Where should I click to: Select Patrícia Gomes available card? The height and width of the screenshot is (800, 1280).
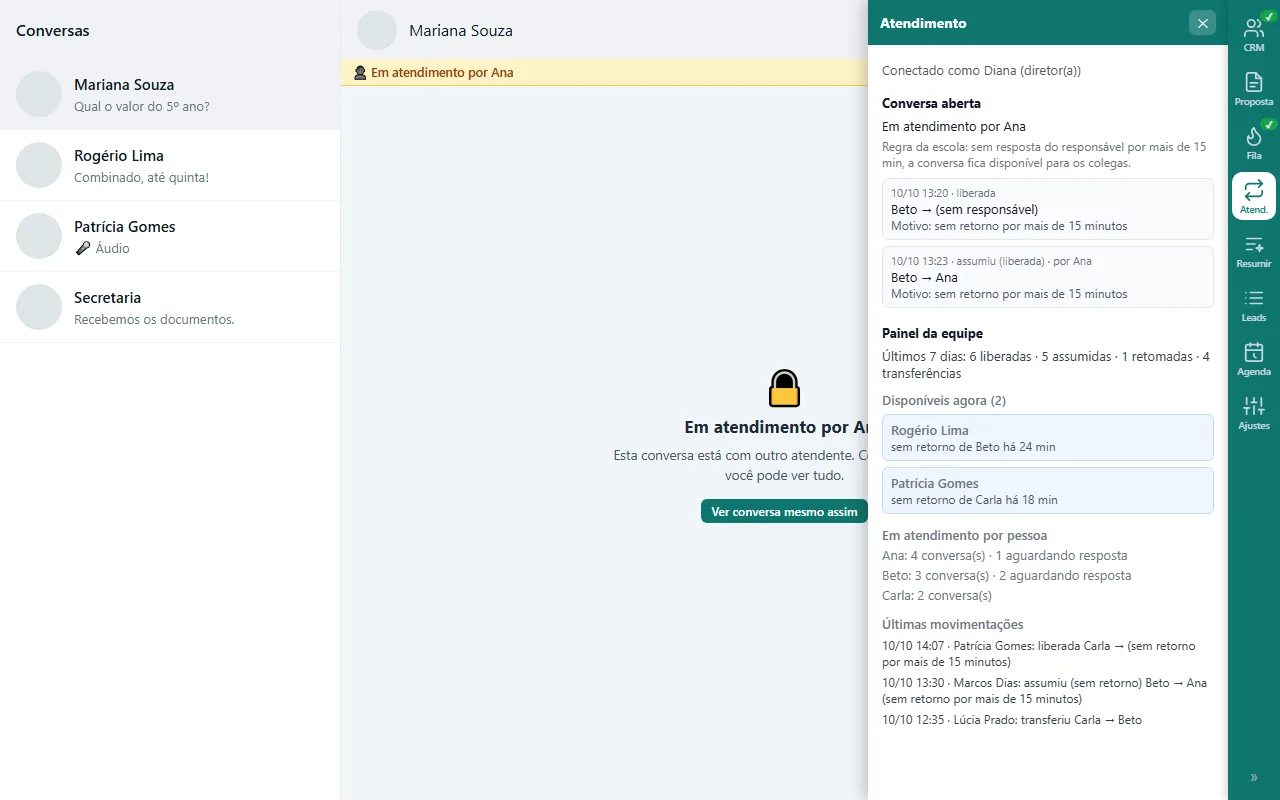(1047, 491)
